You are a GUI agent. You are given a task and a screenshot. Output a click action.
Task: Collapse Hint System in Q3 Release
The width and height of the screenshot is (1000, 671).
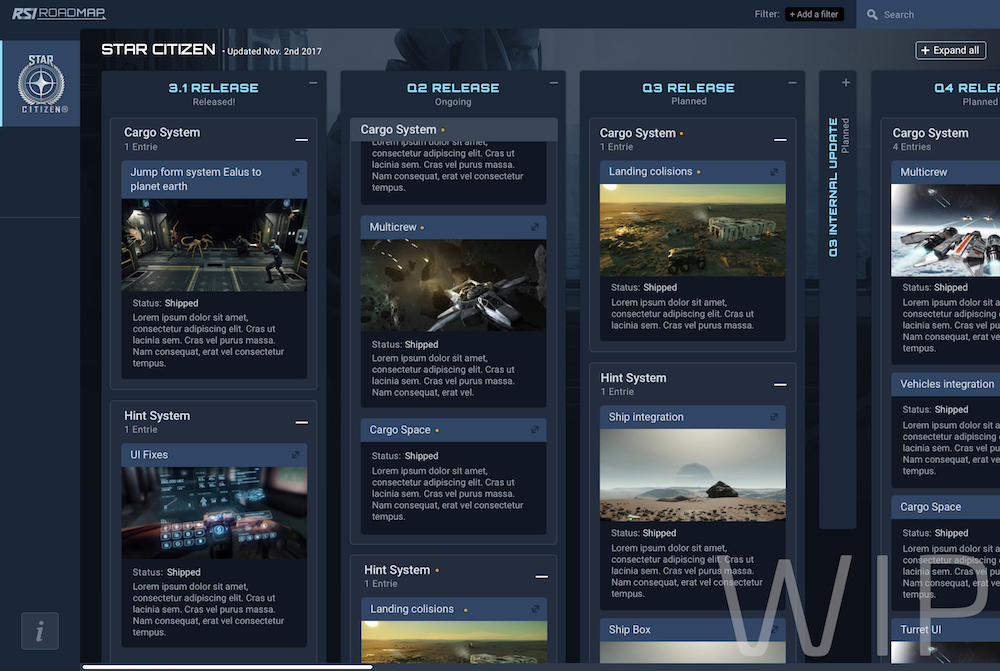coord(780,385)
